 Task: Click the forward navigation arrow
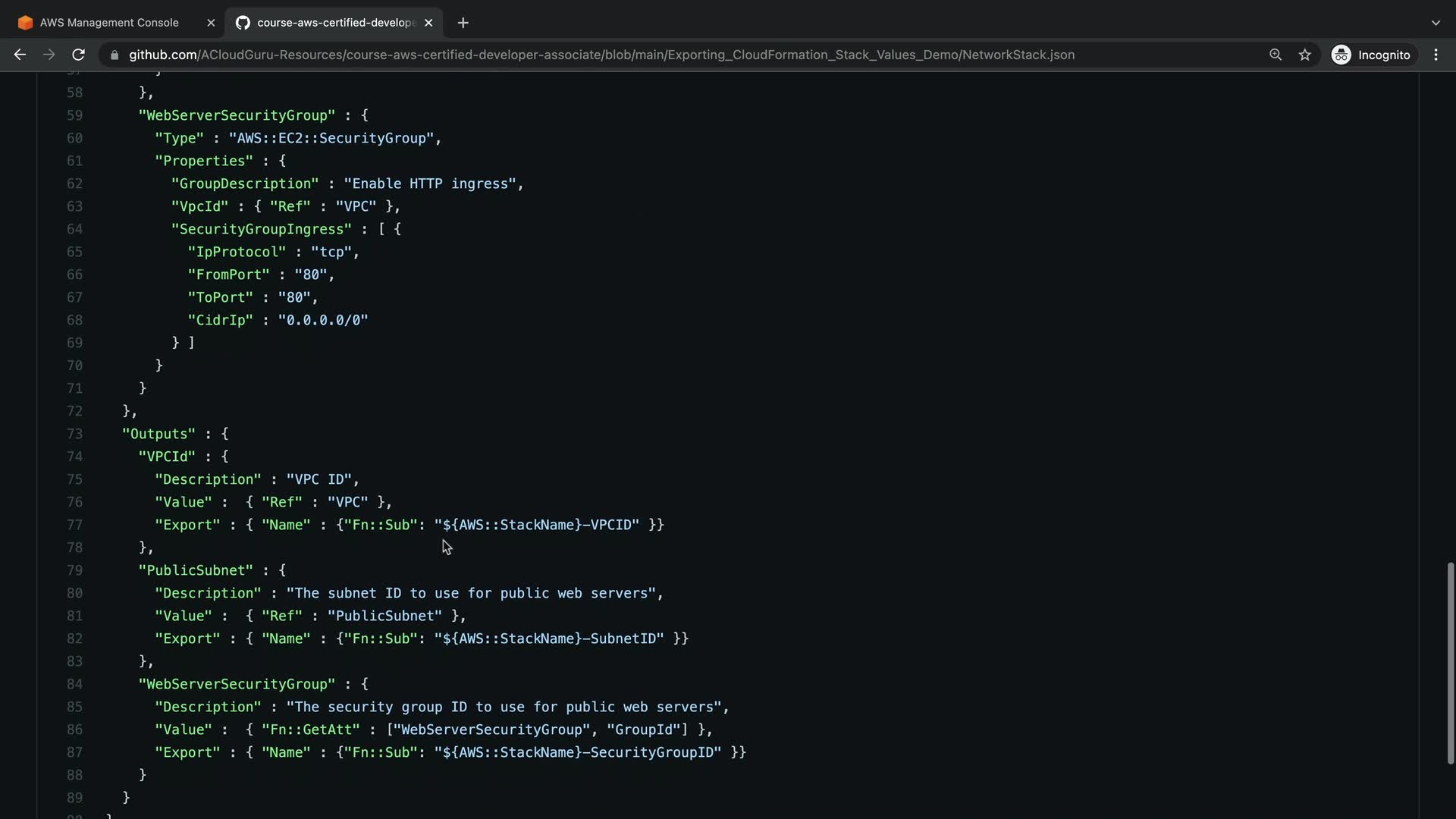point(49,55)
